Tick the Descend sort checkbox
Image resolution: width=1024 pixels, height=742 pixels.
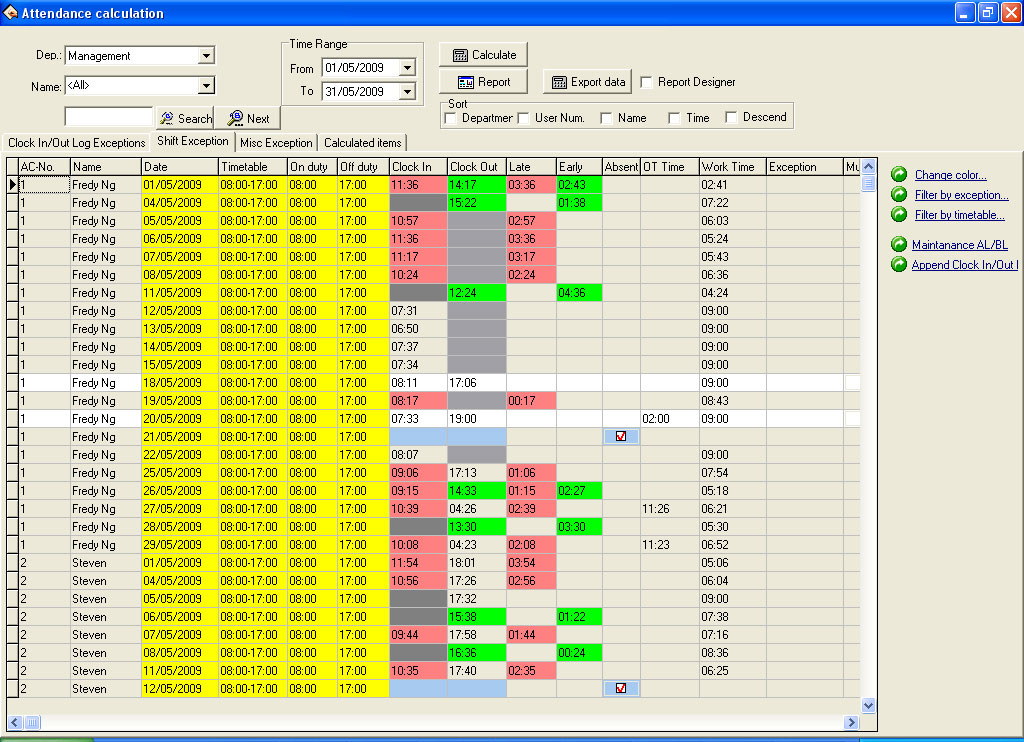point(732,118)
